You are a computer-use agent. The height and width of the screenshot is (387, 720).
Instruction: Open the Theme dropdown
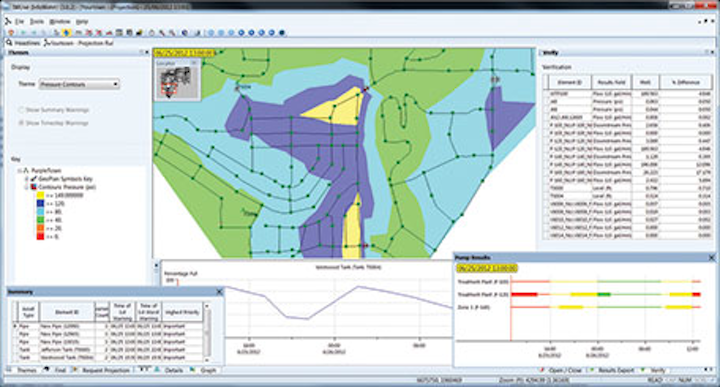(79, 84)
